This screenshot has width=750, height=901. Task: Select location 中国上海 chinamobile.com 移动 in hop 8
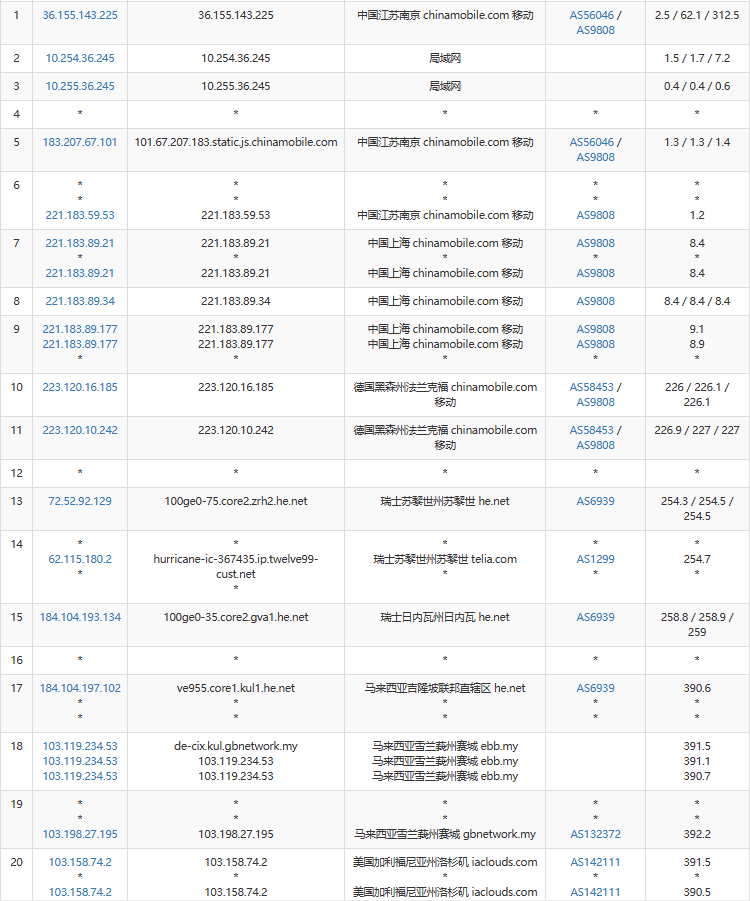coord(445,301)
